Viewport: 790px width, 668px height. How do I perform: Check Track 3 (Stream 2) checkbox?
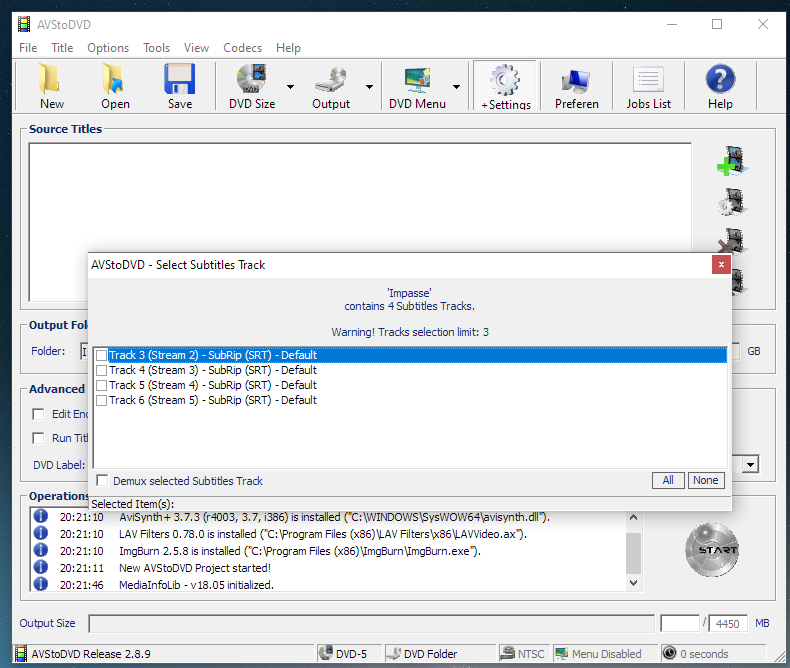(101, 355)
